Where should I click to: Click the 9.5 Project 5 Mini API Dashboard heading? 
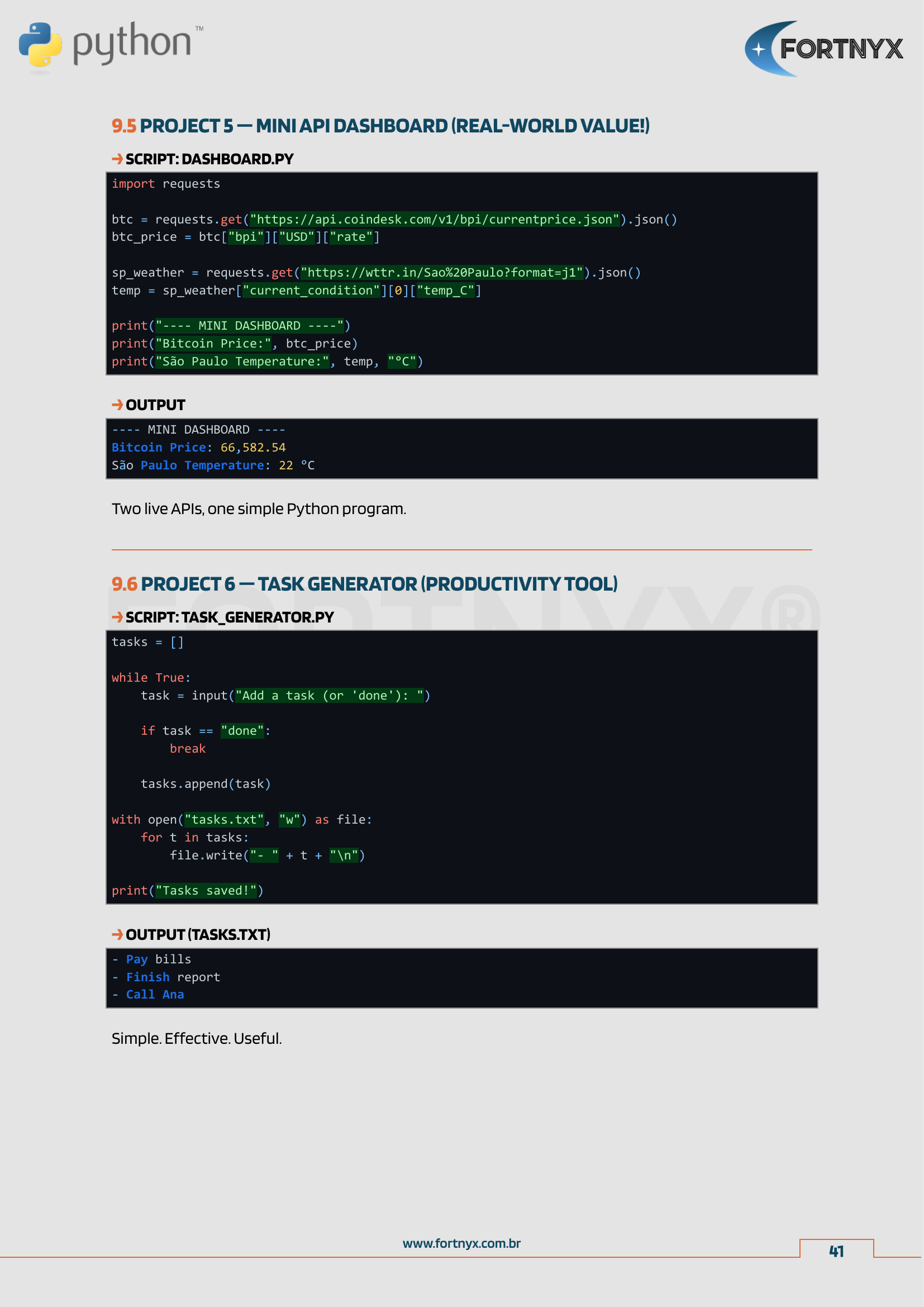click(380, 126)
